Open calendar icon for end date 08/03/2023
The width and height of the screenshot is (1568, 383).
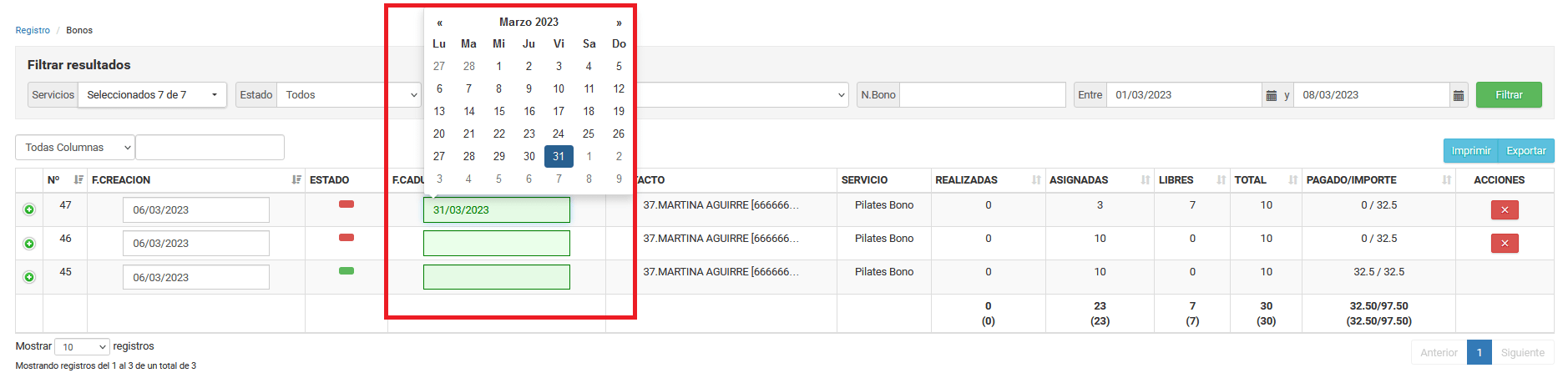[x=1458, y=95]
